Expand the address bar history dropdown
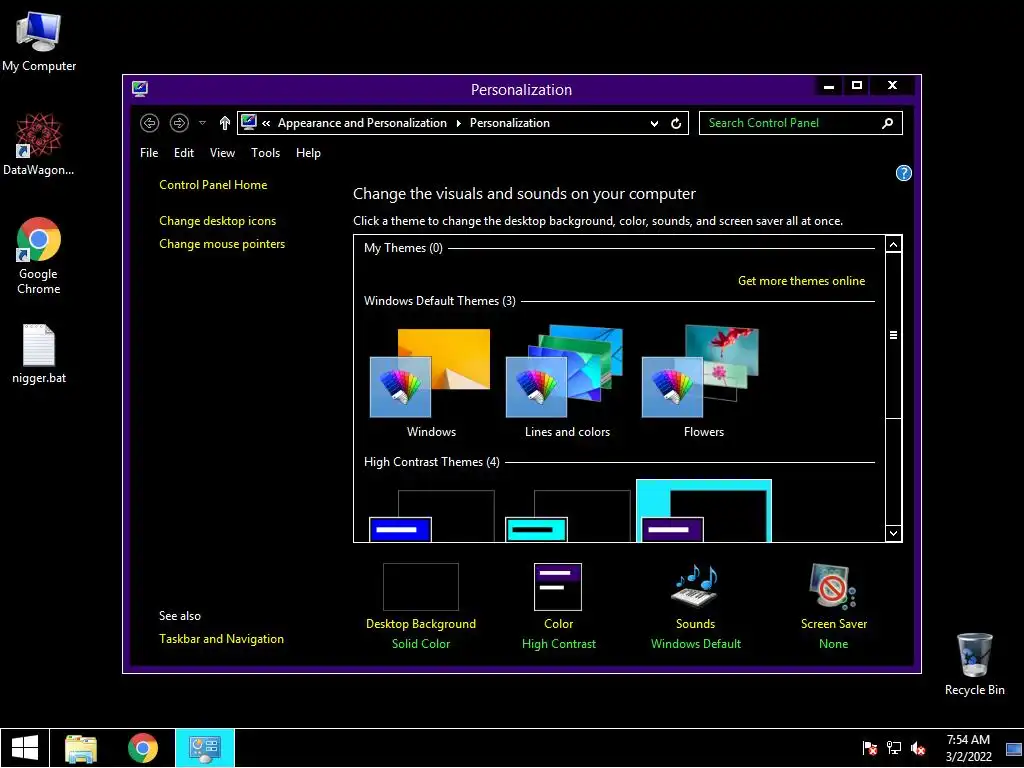The image size is (1024, 768). tap(654, 123)
